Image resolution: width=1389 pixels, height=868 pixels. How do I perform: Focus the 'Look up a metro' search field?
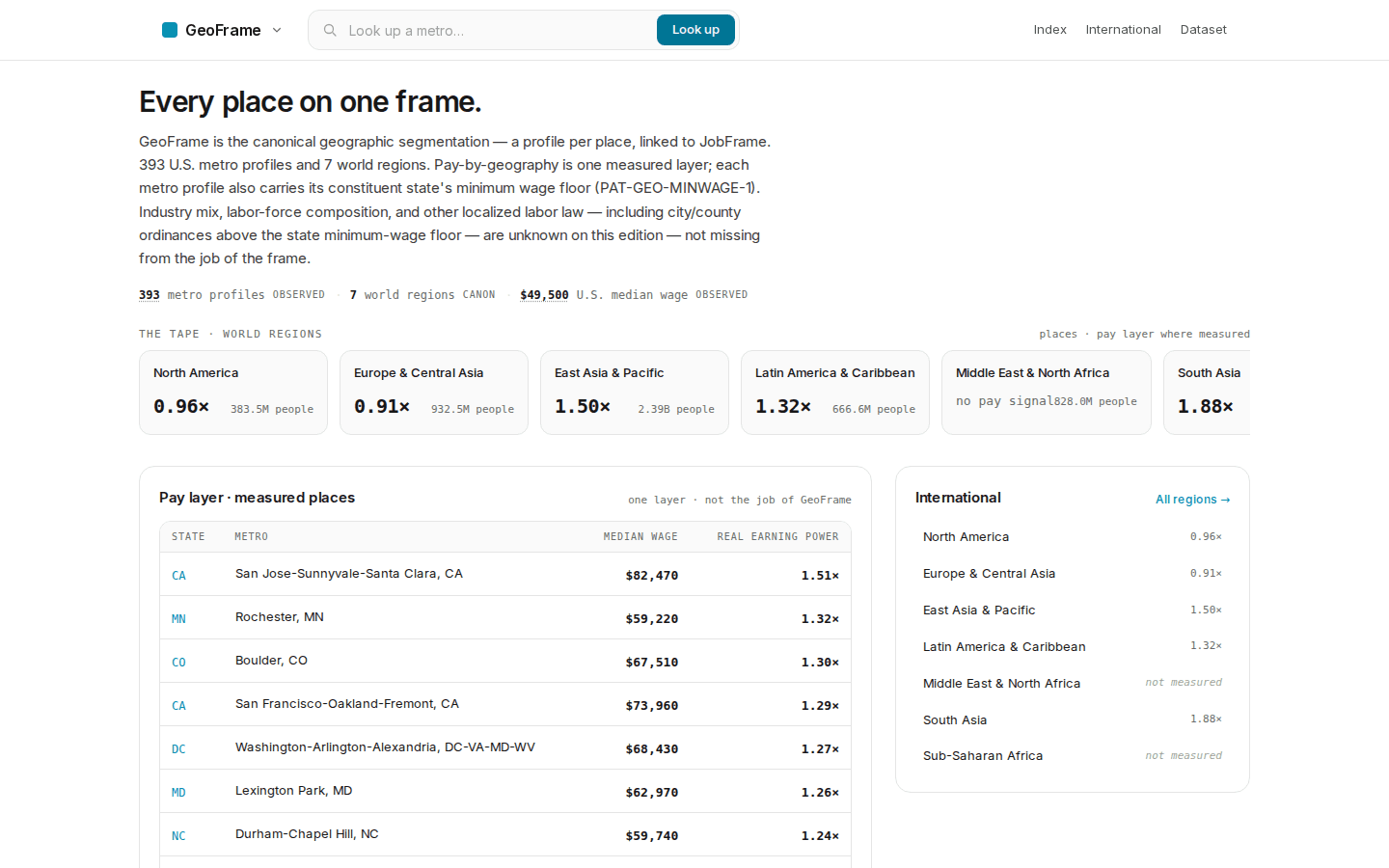[x=498, y=30]
